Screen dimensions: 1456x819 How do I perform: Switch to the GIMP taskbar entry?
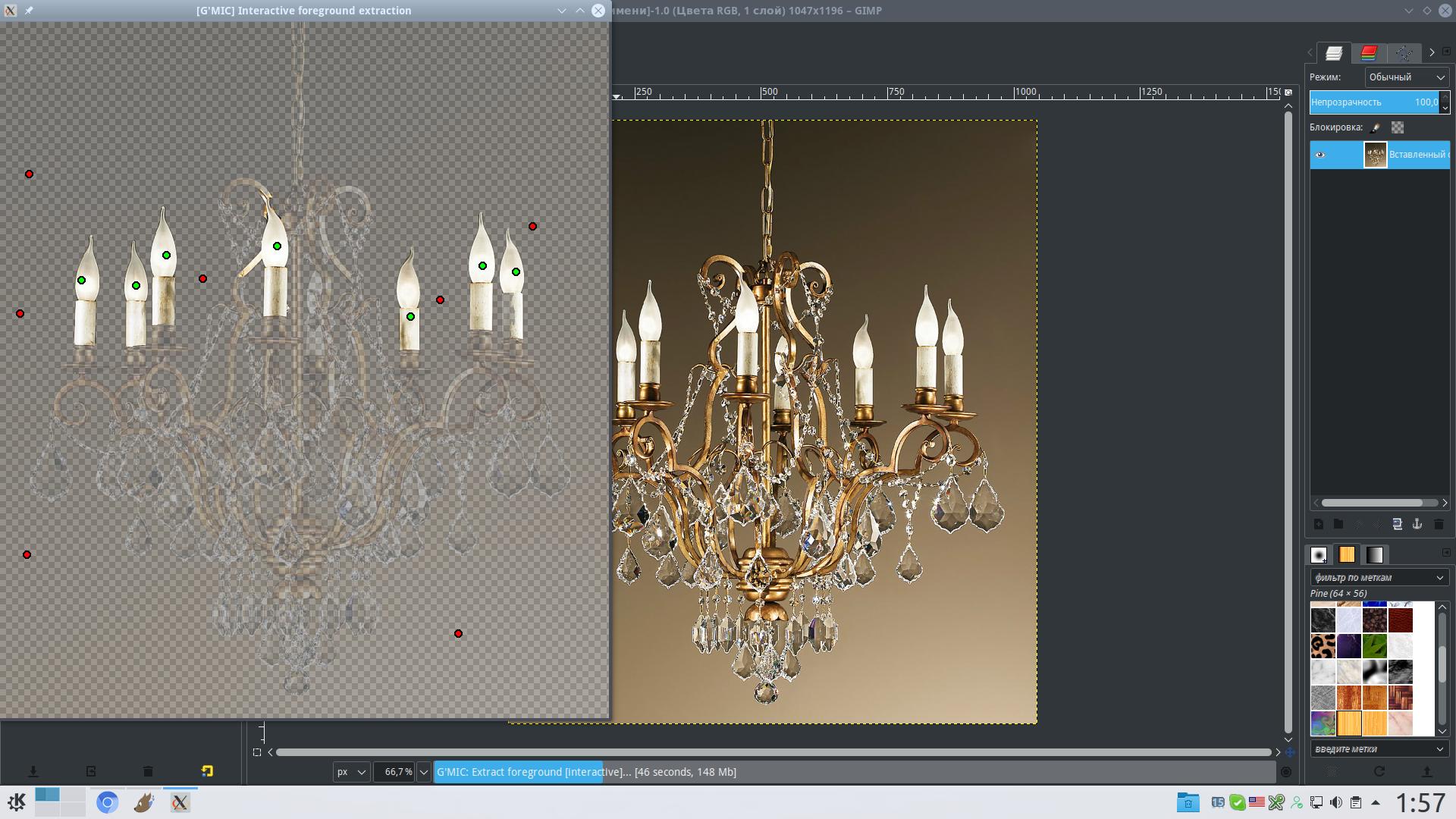pos(143,802)
